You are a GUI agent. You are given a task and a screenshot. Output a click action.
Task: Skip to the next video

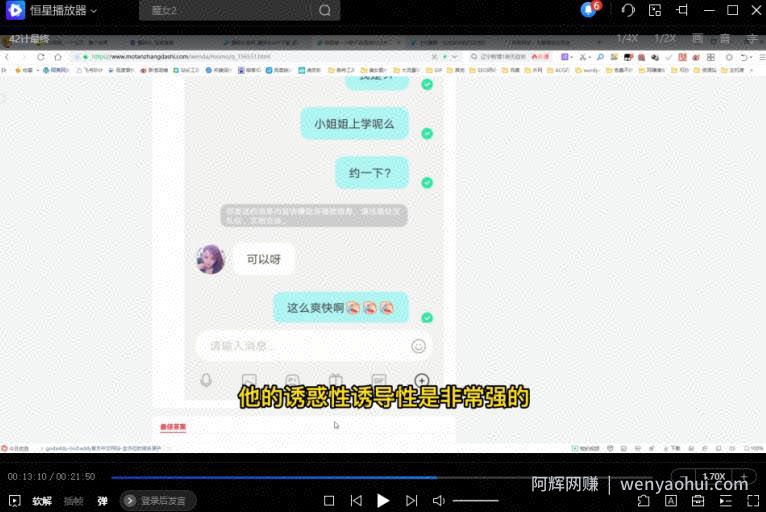pyautogui.click(x=412, y=501)
